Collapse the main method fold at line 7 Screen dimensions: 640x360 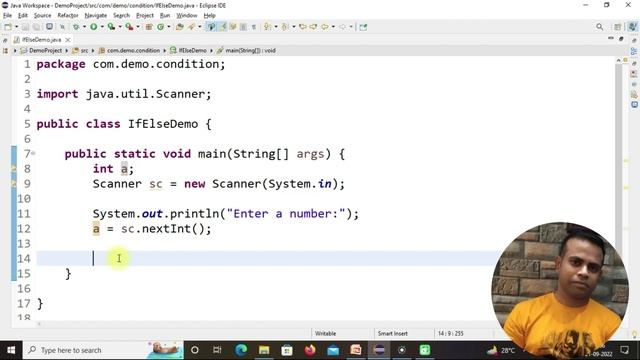pyautogui.click(x=33, y=154)
